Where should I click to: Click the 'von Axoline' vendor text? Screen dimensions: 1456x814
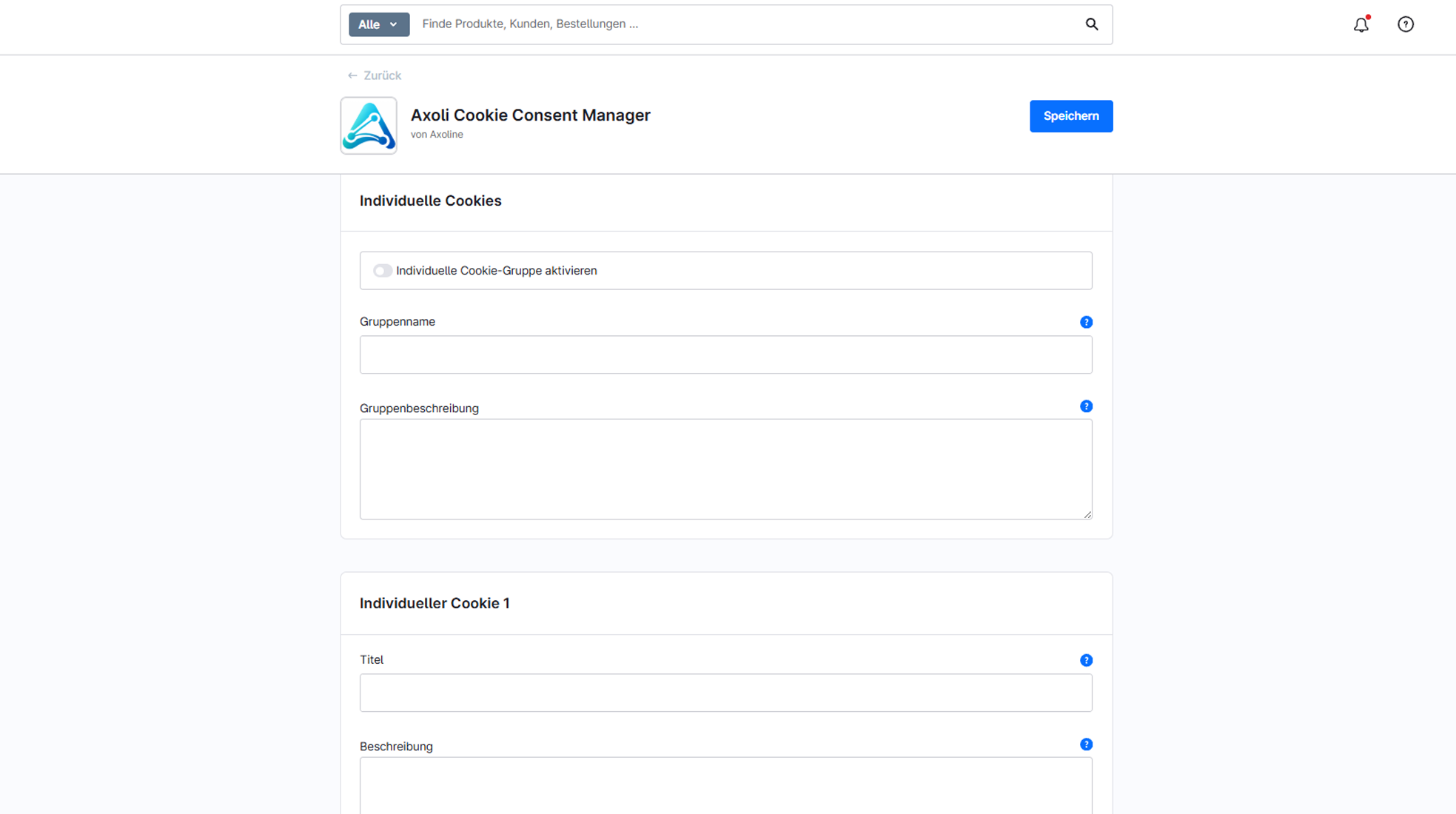click(x=437, y=135)
